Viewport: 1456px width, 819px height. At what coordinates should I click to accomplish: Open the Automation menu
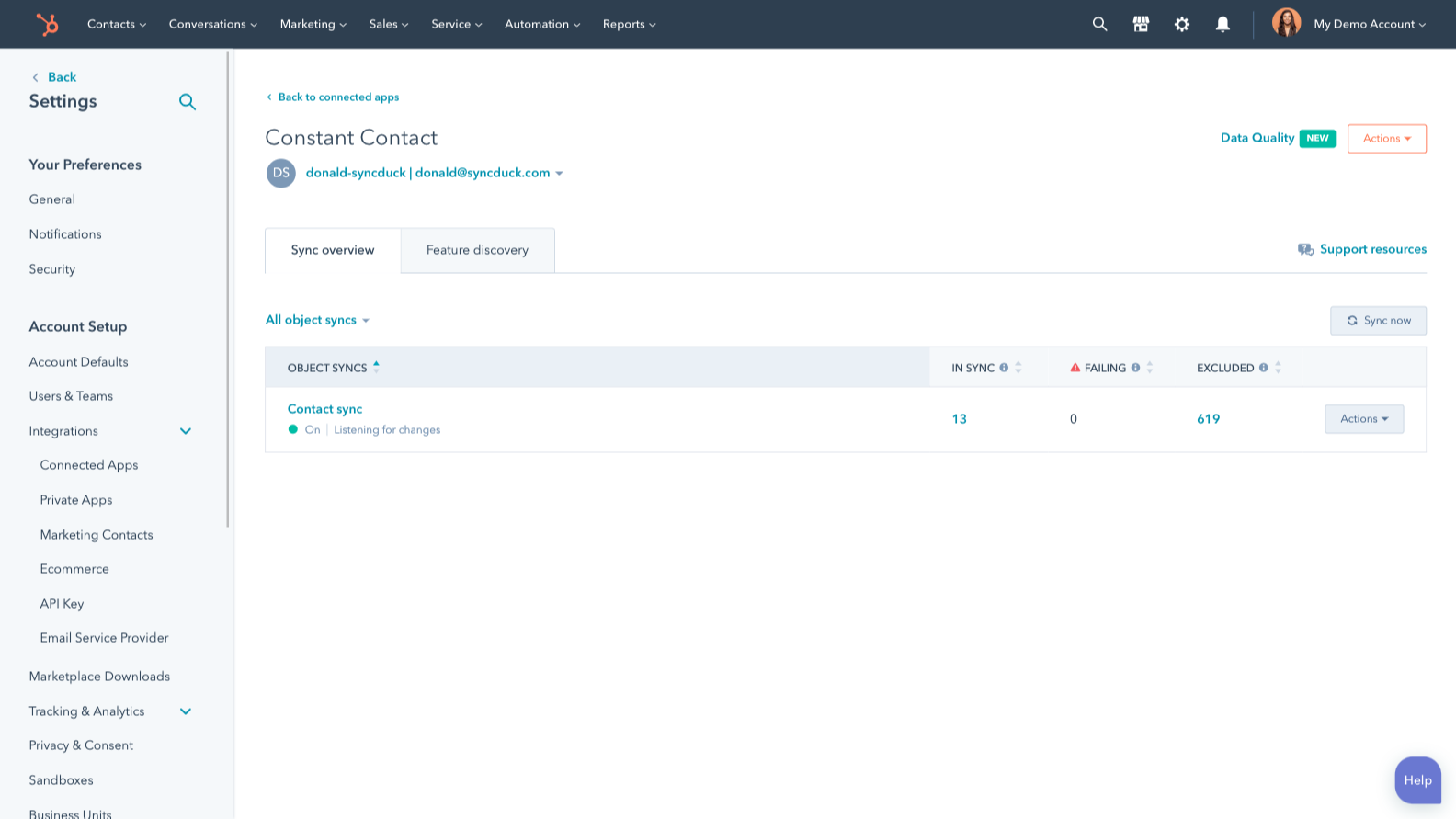point(542,24)
